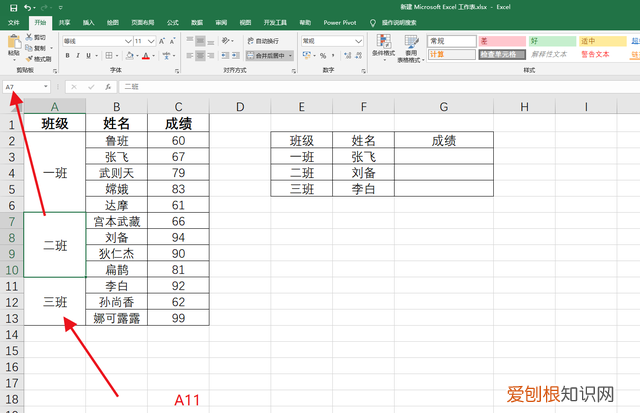Image resolution: width=640 pixels, height=413 pixels.
Task: Apply the Normal (常规) cell style
Action: click(x=452, y=41)
